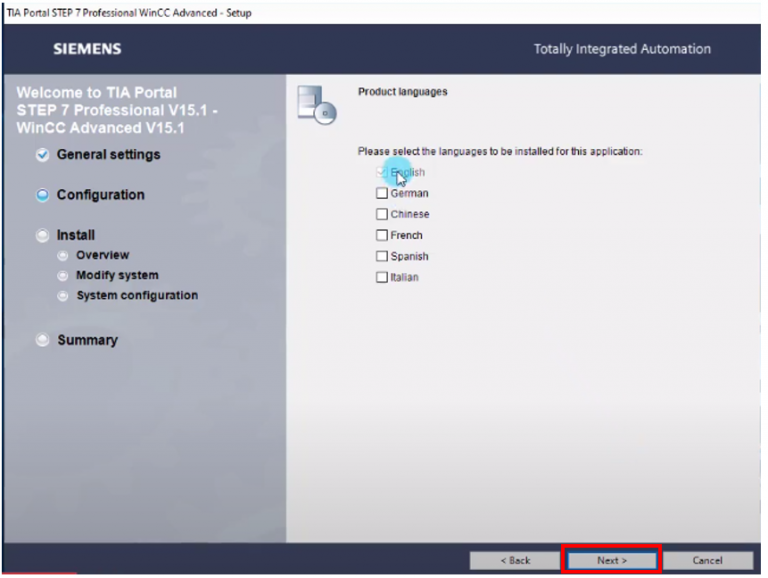Screen dimensions: 768x578
Task: Open the General settings step
Action: [108, 155]
